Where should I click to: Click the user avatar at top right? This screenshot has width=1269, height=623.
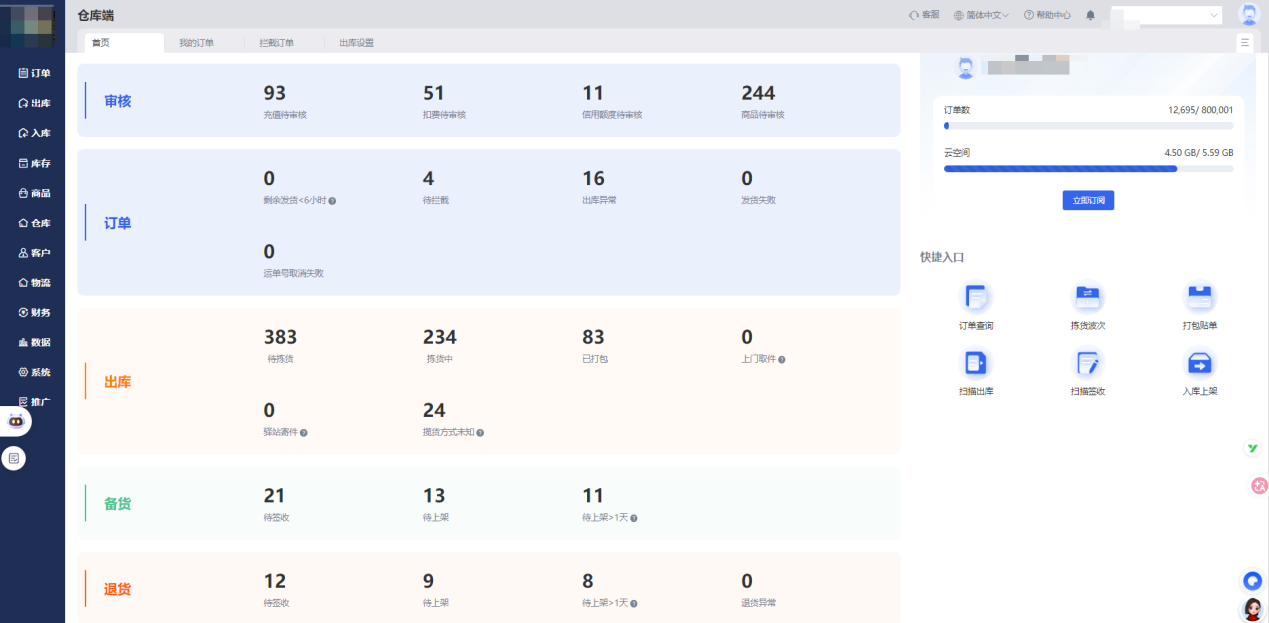tap(1248, 15)
